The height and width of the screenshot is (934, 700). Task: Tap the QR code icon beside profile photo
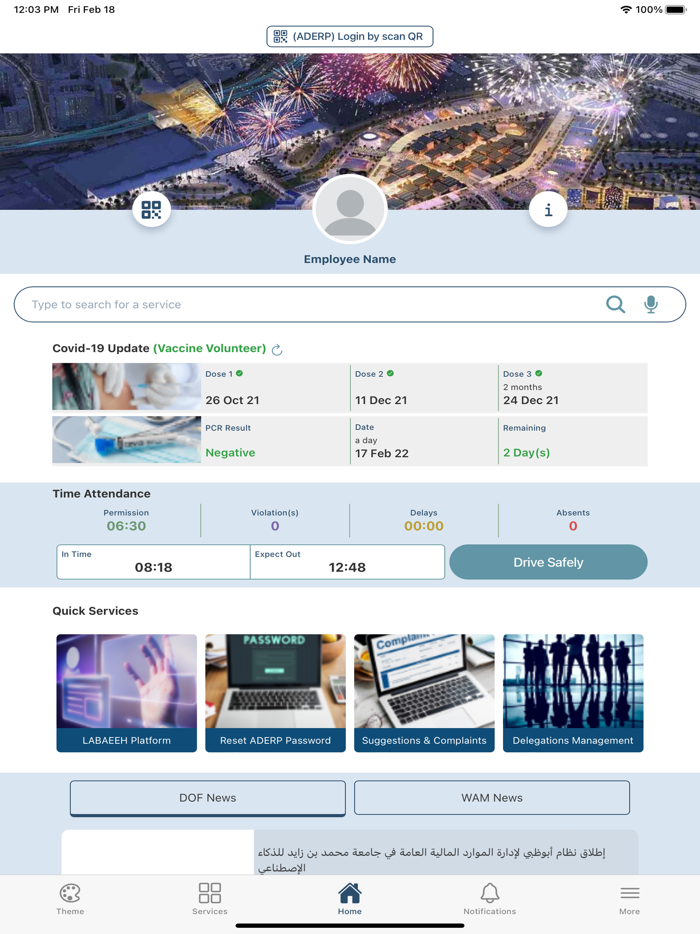[x=151, y=210]
